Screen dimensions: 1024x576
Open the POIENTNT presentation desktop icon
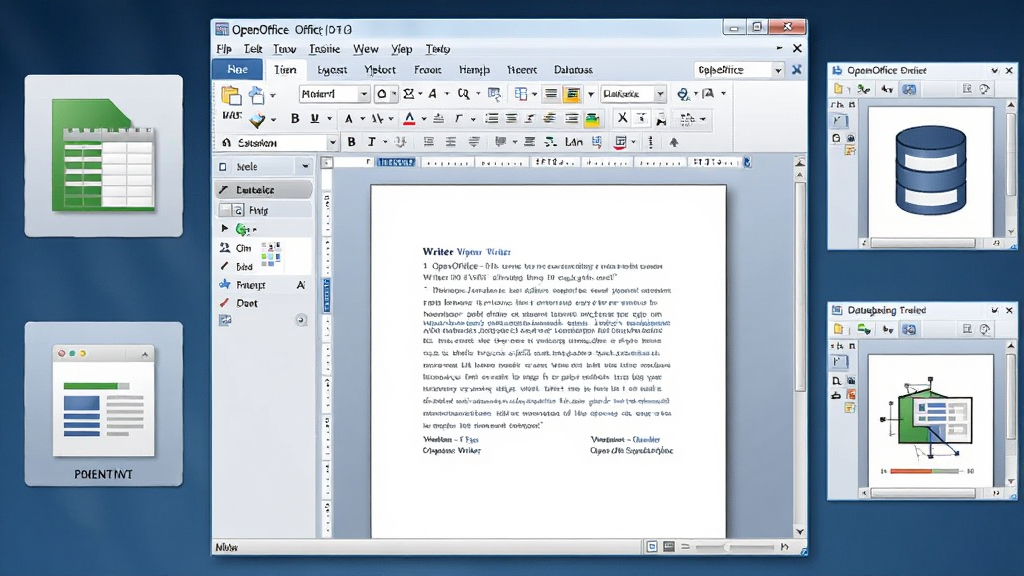[x=104, y=404]
